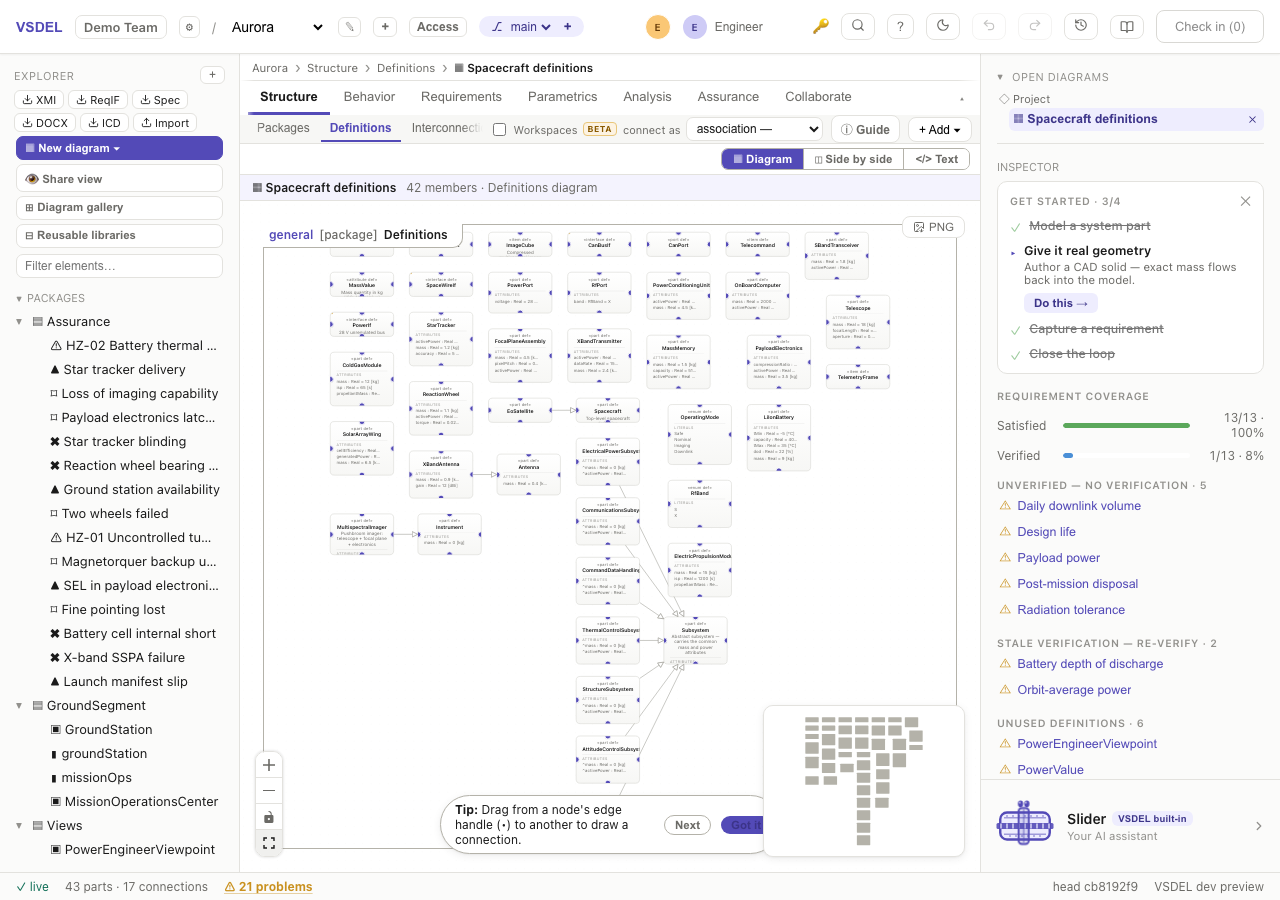Click Next on the tip popup
Image resolution: width=1280 pixels, height=900 pixels.
point(687,825)
